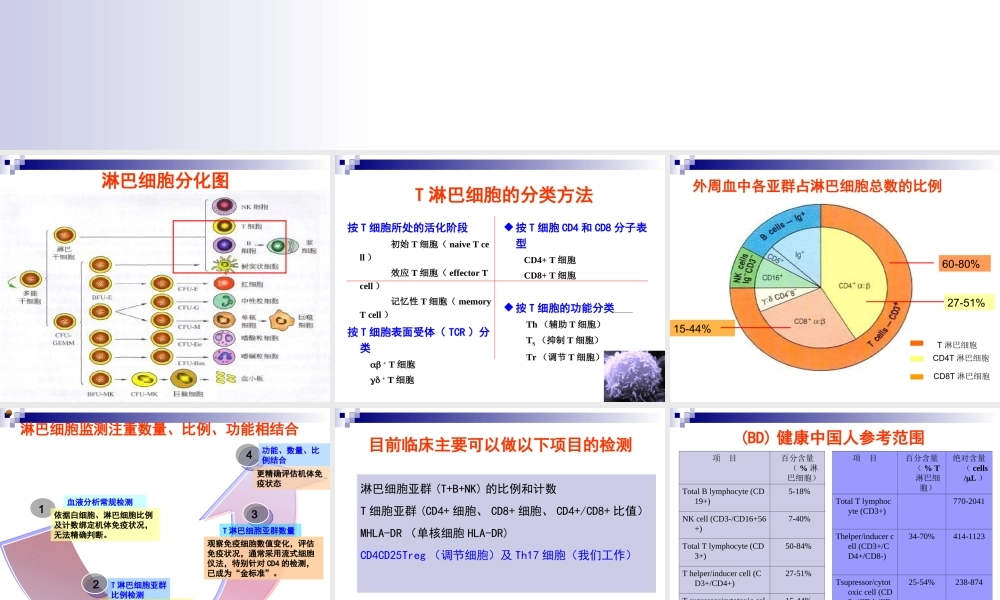The width and height of the screenshot is (1000, 600).
Task: Click the 多能干细胞 stem cell icon
Action: pyautogui.click(x=31, y=279)
